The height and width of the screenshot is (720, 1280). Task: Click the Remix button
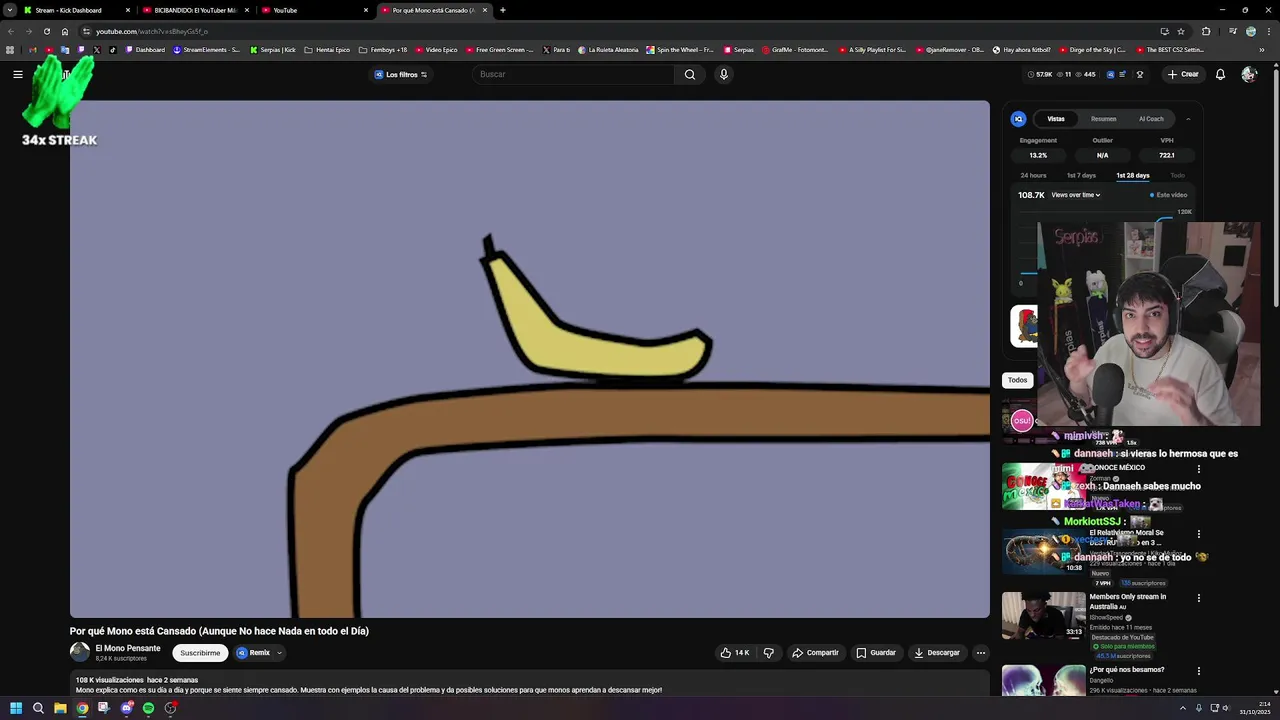(253, 653)
